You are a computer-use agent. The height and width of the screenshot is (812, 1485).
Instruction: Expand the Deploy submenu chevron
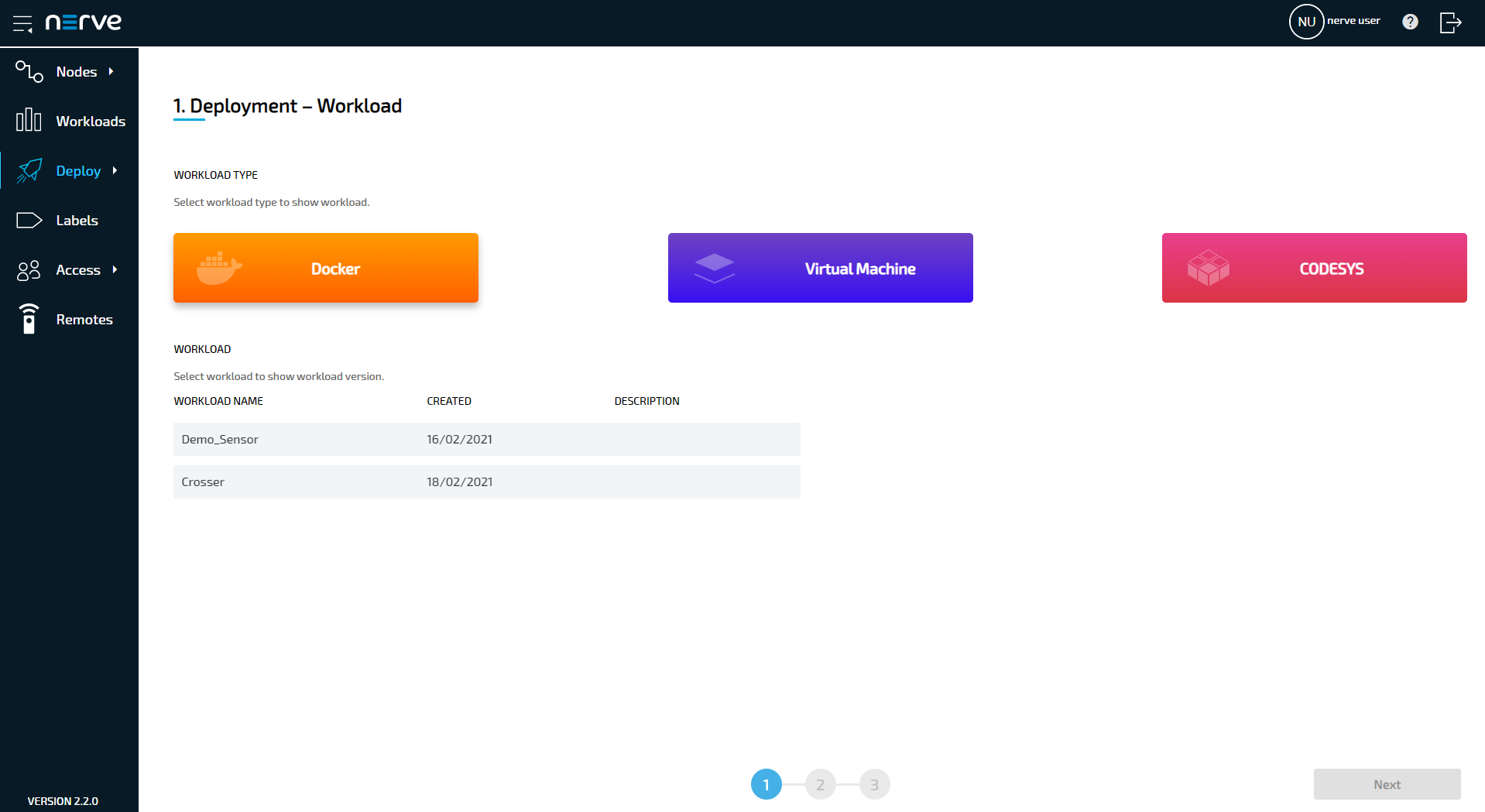(x=115, y=170)
